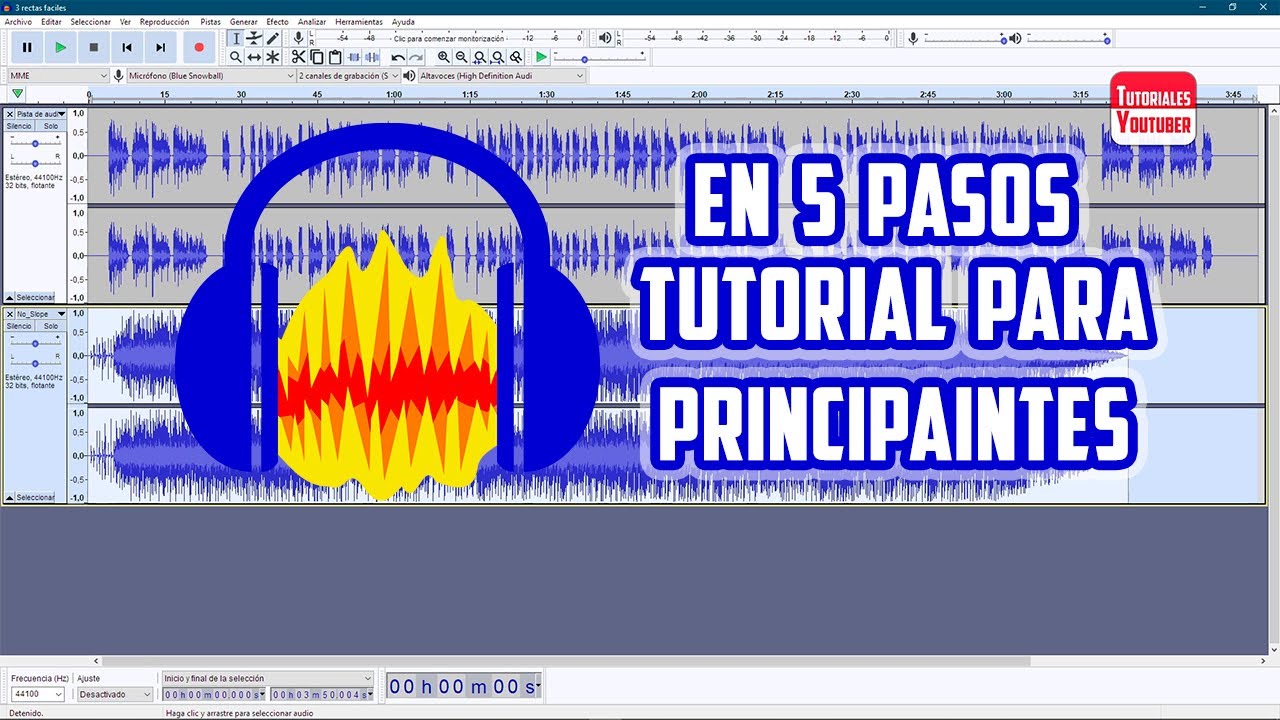Stop playback with the Stop button
Viewport: 1280px width, 720px height.
pos(94,47)
